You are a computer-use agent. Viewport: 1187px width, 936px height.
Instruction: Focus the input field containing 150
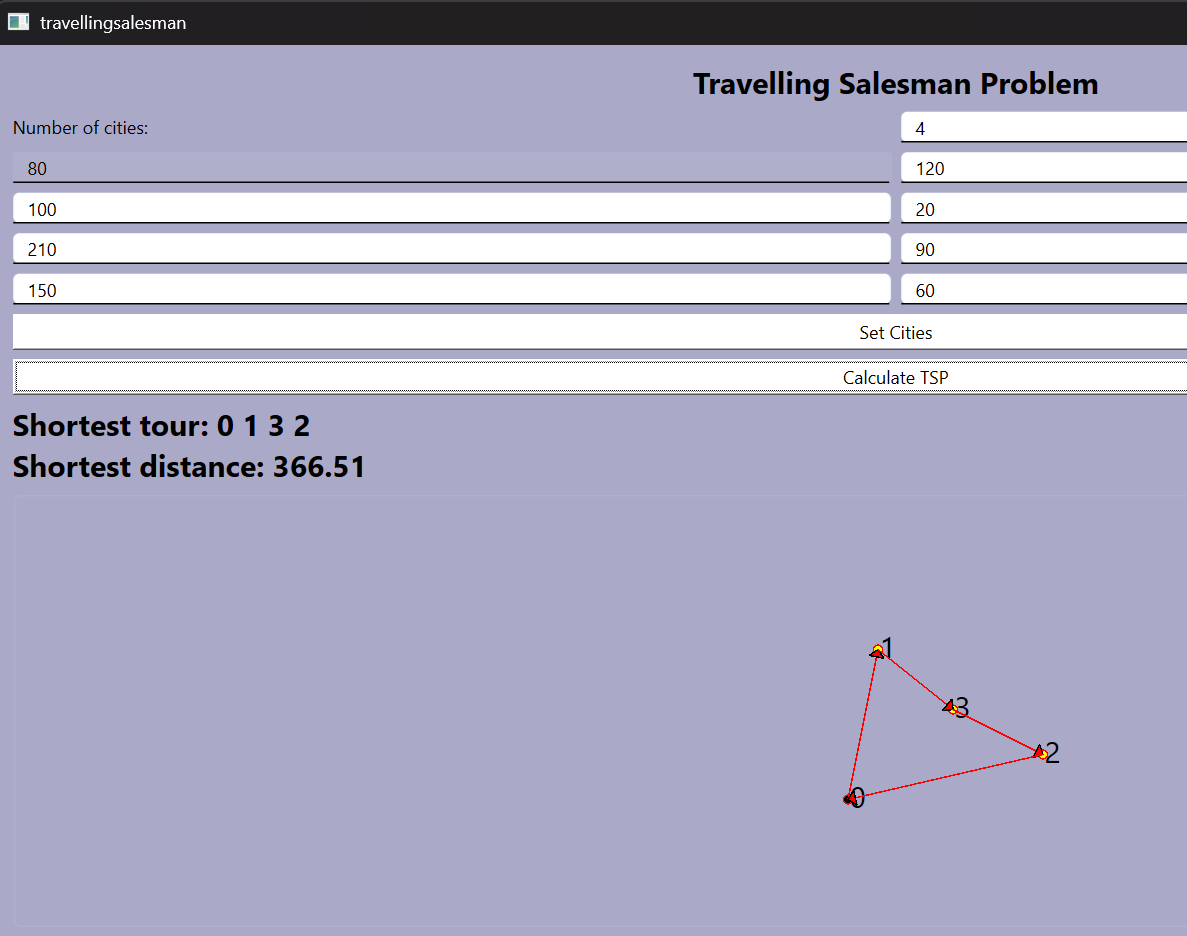451,289
